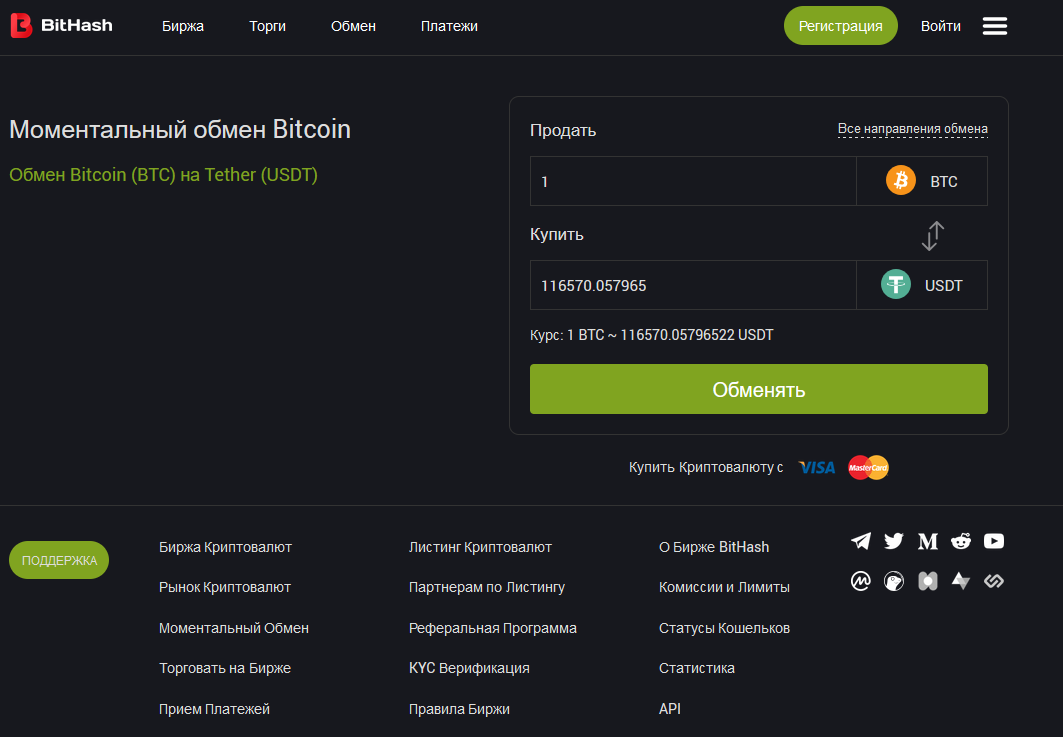Open BitHash Reddit icon
1063x737 pixels.
pos(961,540)
